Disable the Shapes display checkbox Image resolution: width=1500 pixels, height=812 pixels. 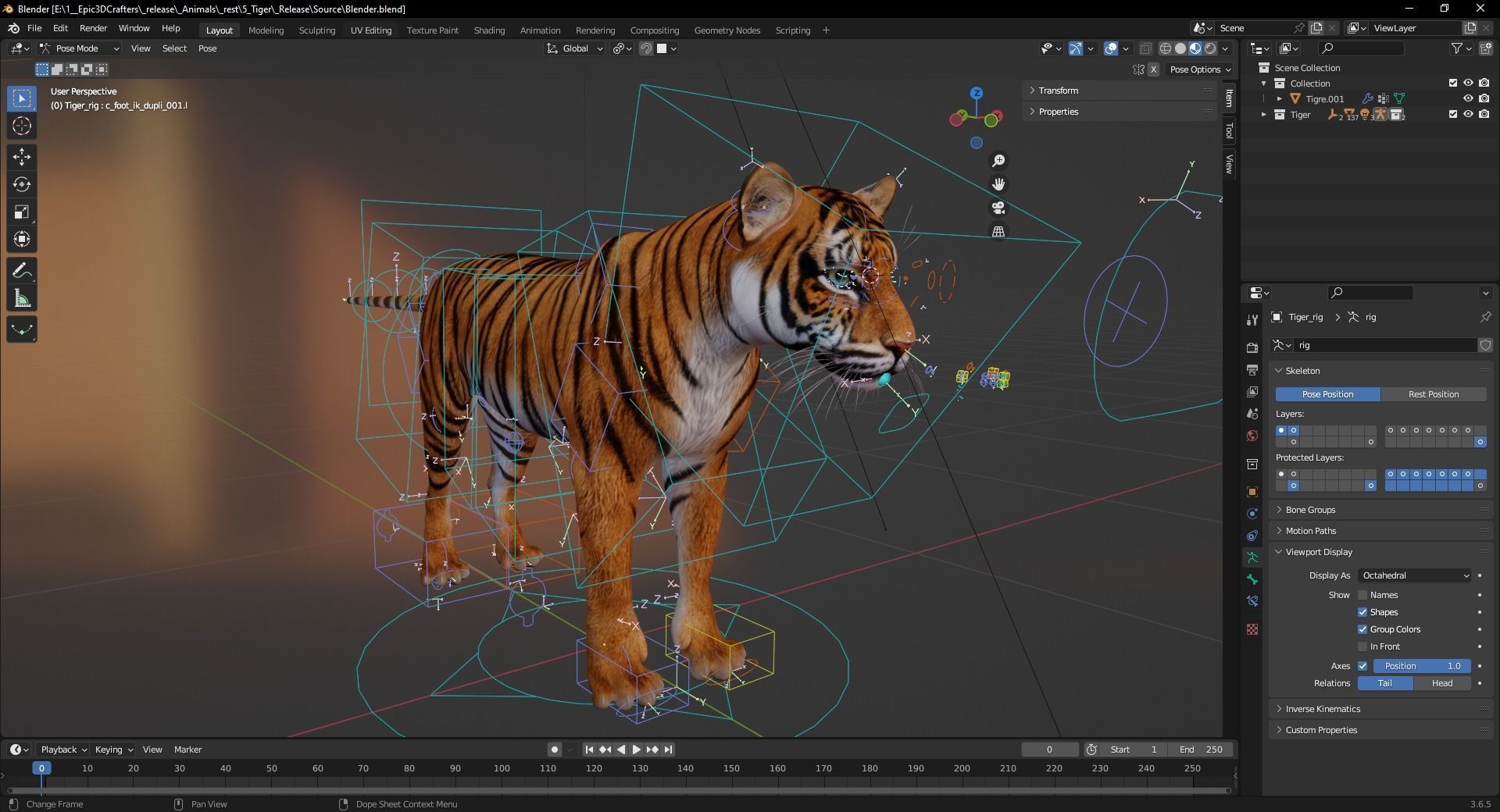(x=1362, y=612)
